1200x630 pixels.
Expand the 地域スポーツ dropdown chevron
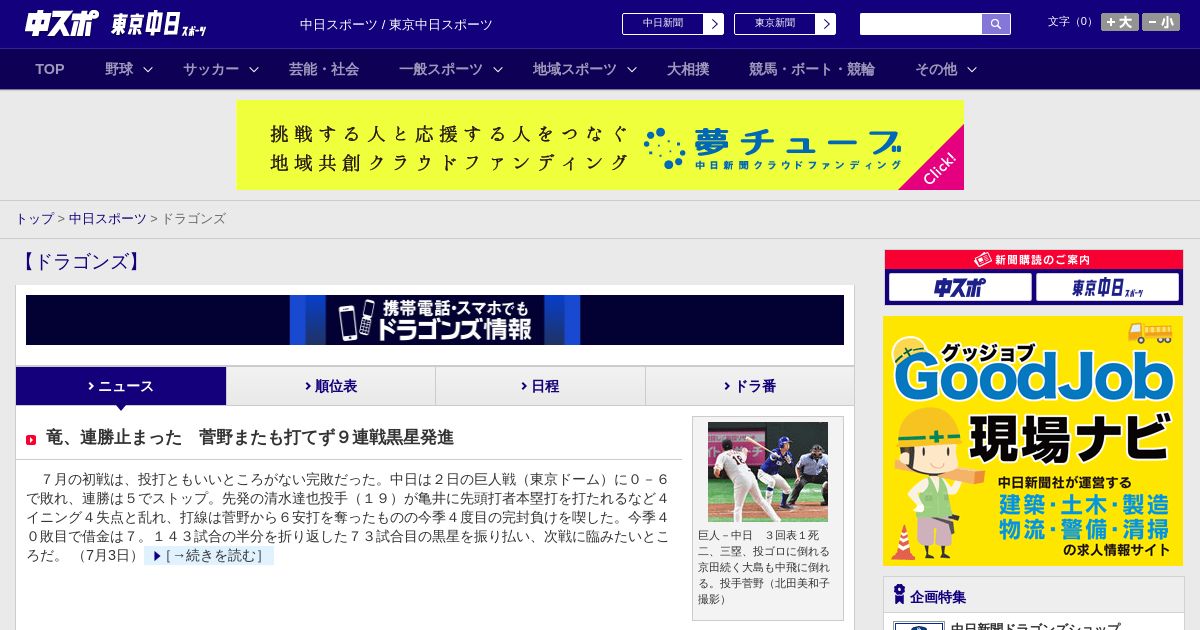632,69
